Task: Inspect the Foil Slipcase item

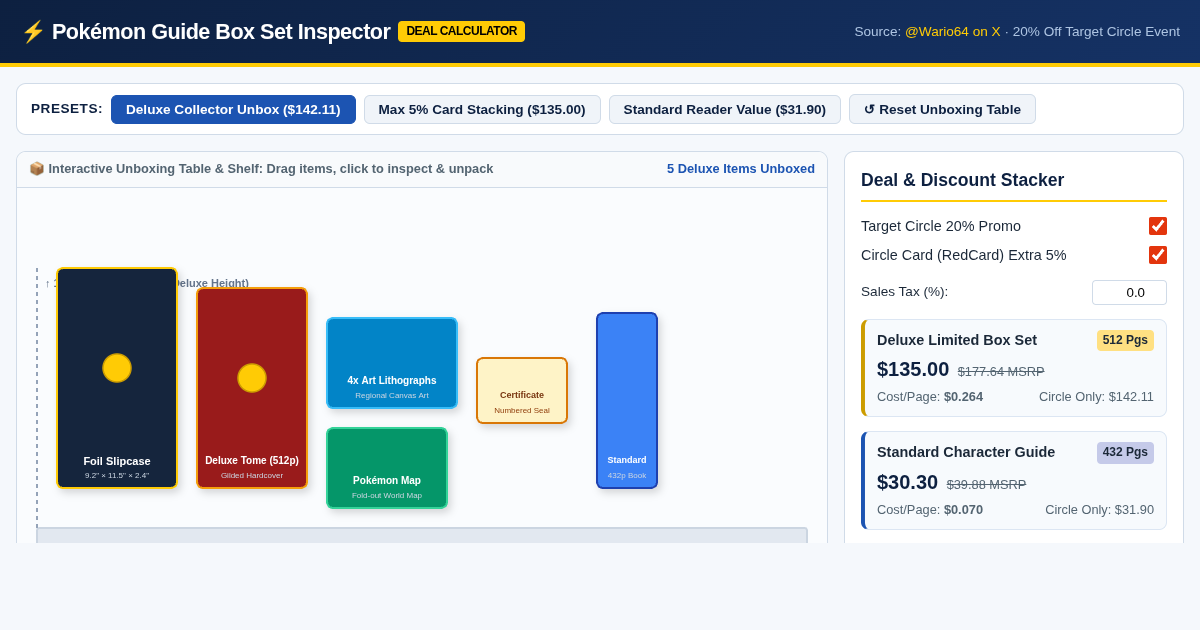Action: [117, 378]
